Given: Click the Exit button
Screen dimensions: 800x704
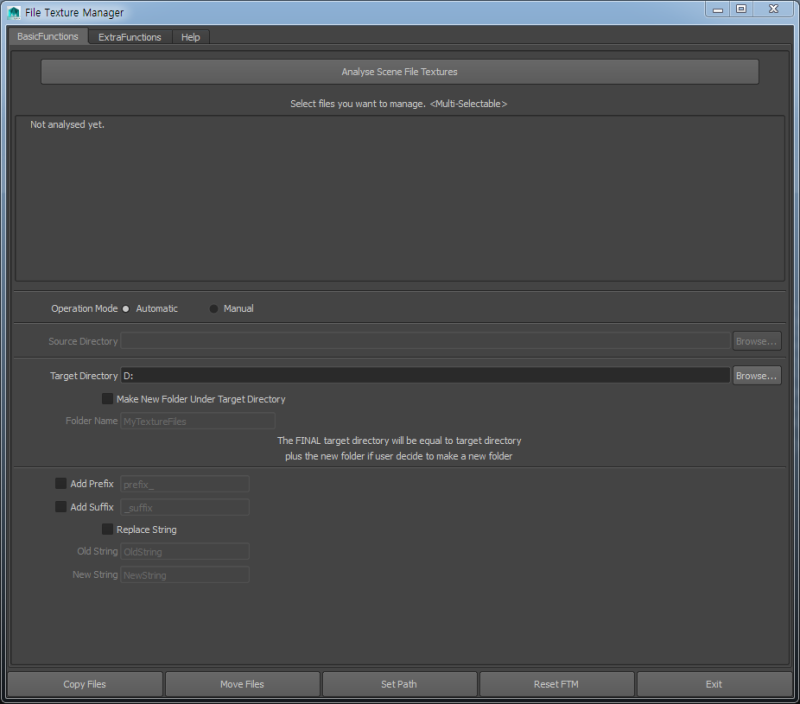Looking at the screenshot, I should [x=714, y=684].
